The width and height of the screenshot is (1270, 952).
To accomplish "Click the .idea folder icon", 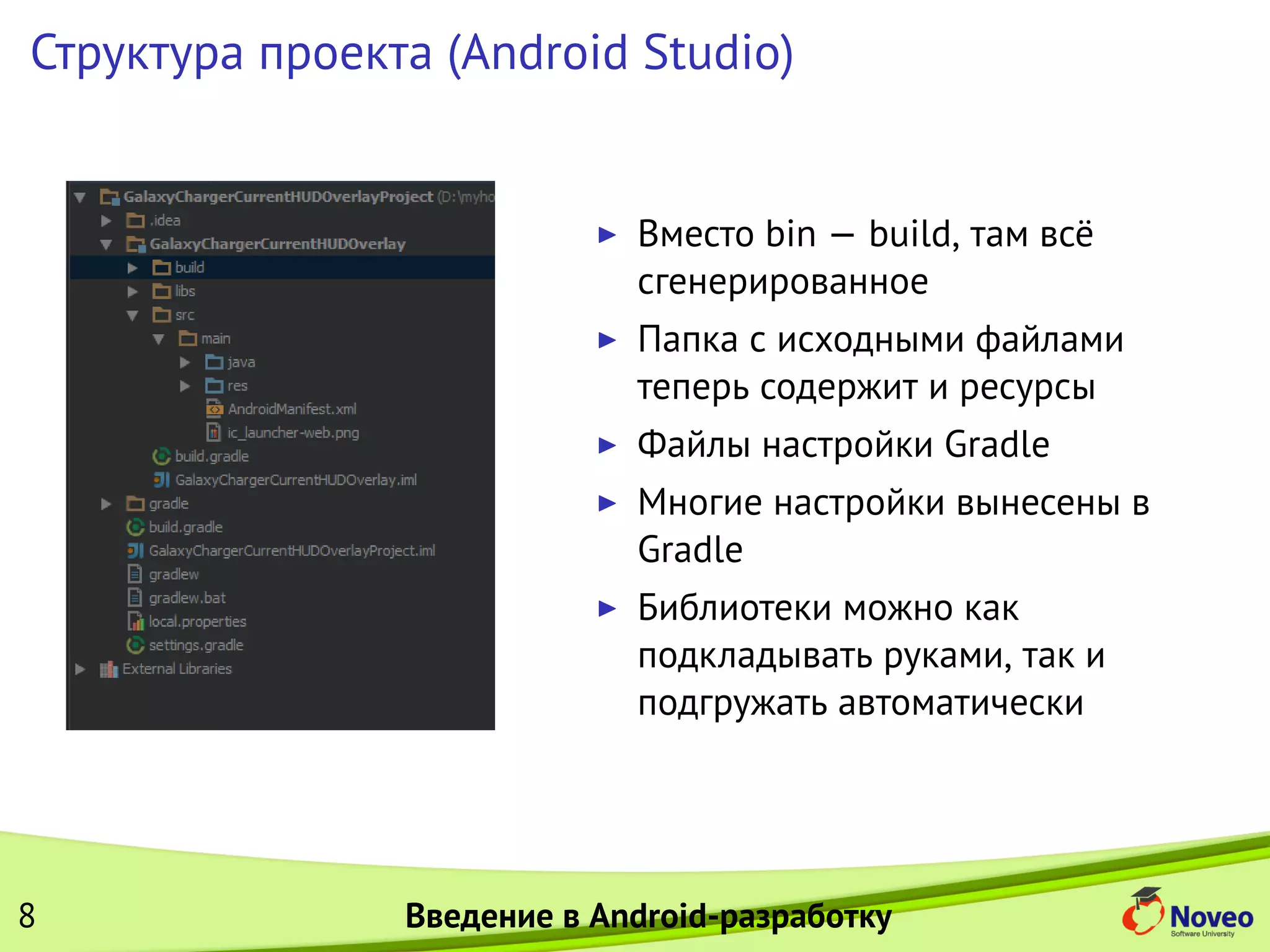I will click(x=135, y=221).
